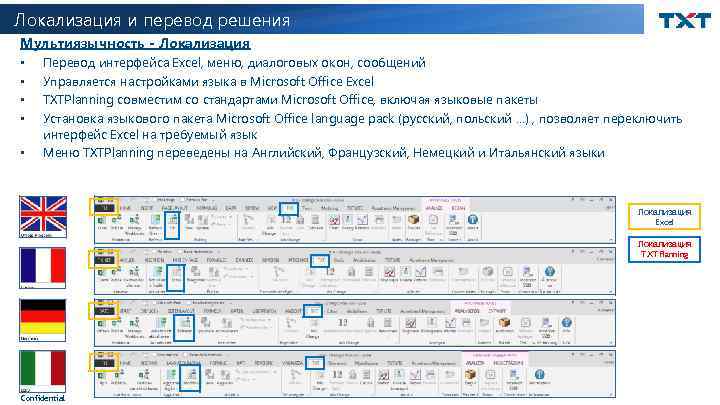Open the Datei menu in the German ribbon
The width and height of the screenshot is (720, 405).
[x=106, y=311]
